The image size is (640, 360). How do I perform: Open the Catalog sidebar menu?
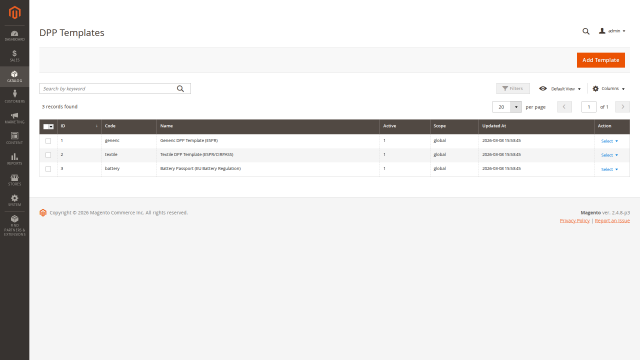click(x=14, y=76)
